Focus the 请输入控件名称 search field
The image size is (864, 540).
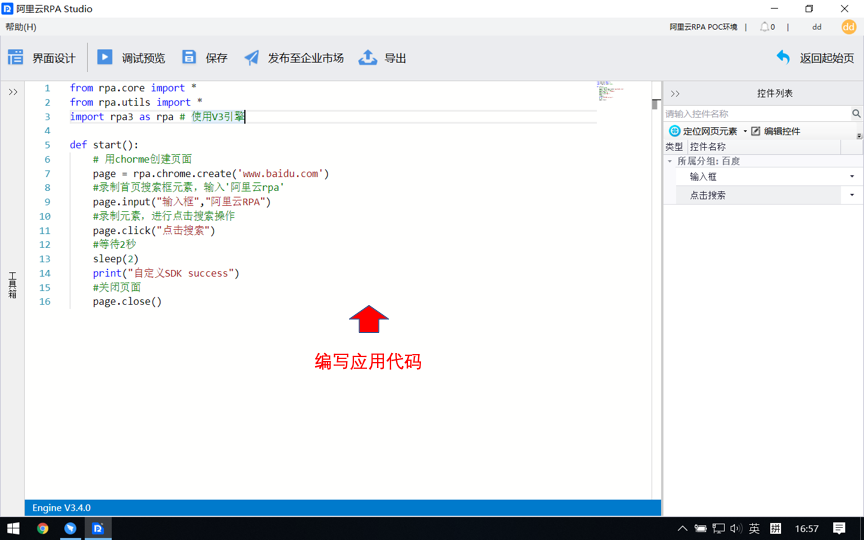tap(758, 114)
